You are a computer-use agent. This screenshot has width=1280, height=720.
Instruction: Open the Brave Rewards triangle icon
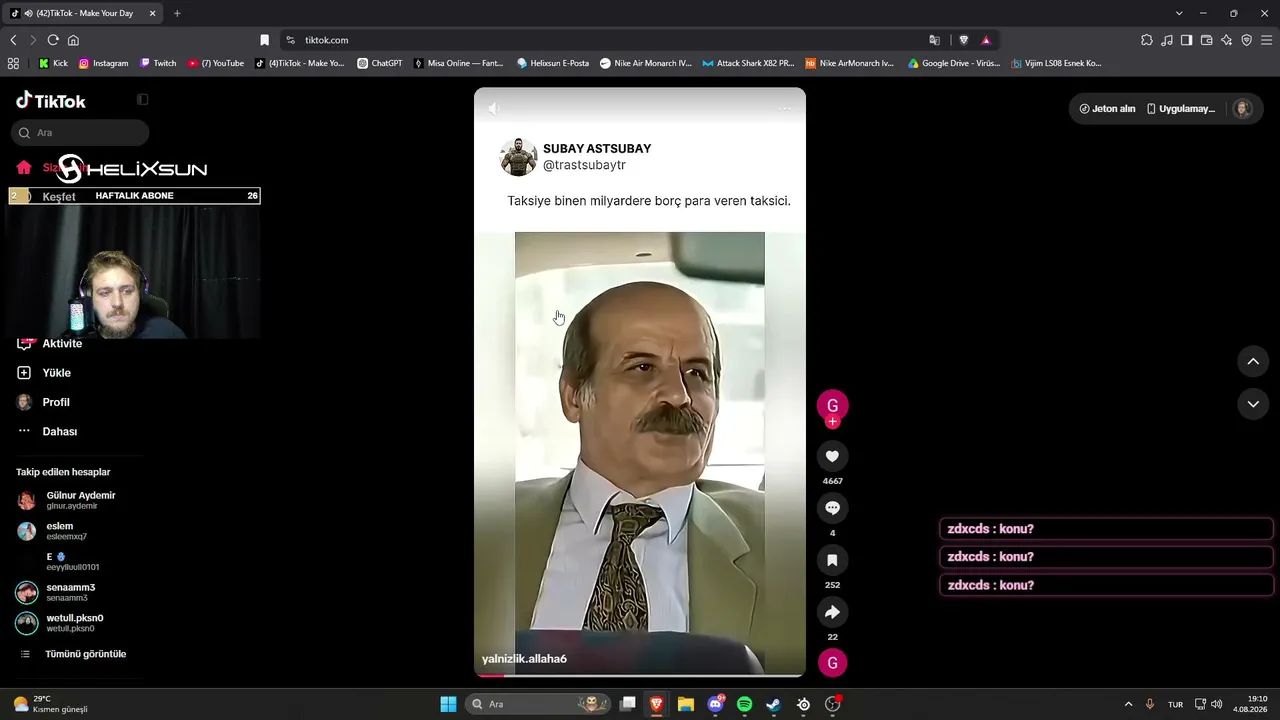[986, 40]
